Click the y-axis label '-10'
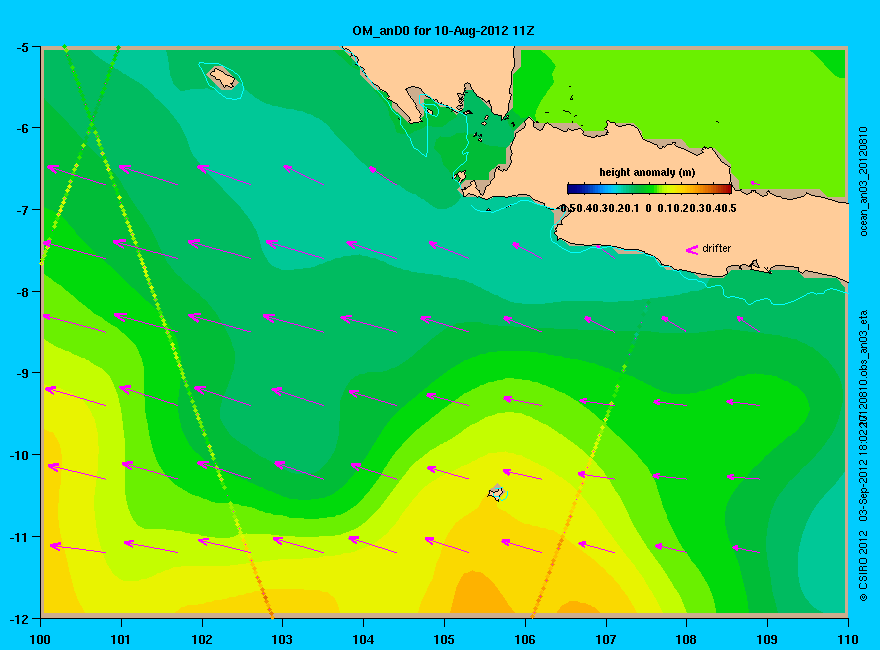Image resolution: width=880 pixels, height=650 pixels. (x=19, y=455)
